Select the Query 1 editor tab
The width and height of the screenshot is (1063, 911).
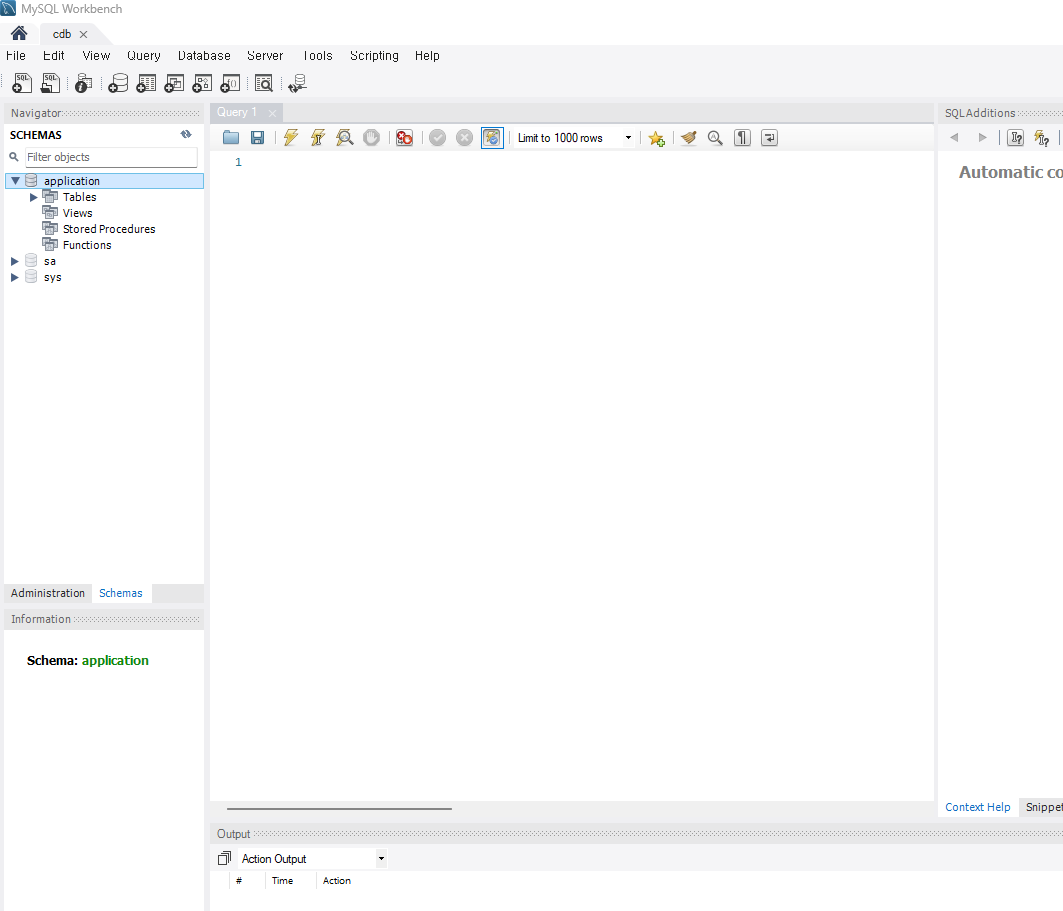pos(237,113)
